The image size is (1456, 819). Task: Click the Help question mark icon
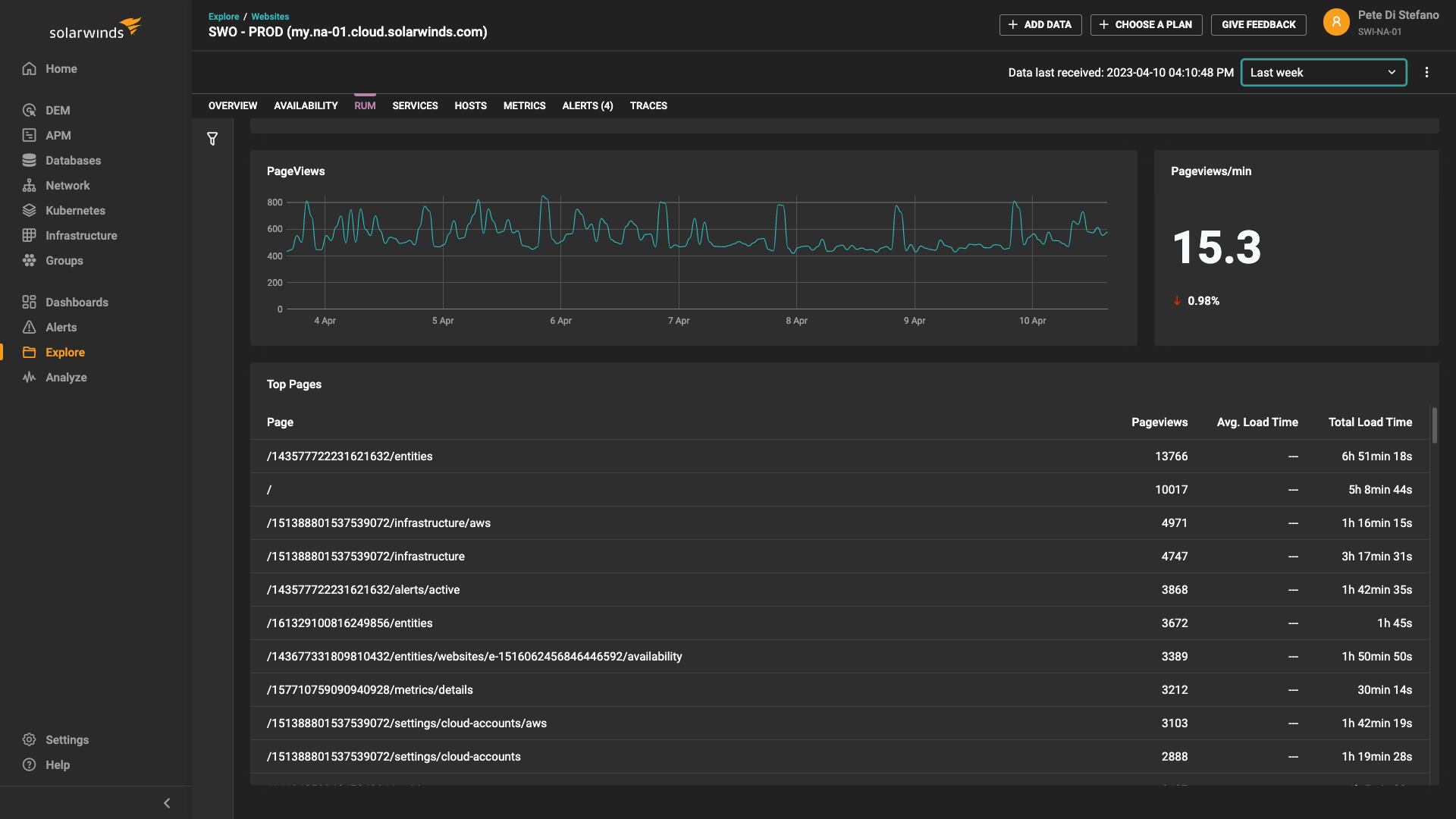pyautogui.click(x=30, y=764)
